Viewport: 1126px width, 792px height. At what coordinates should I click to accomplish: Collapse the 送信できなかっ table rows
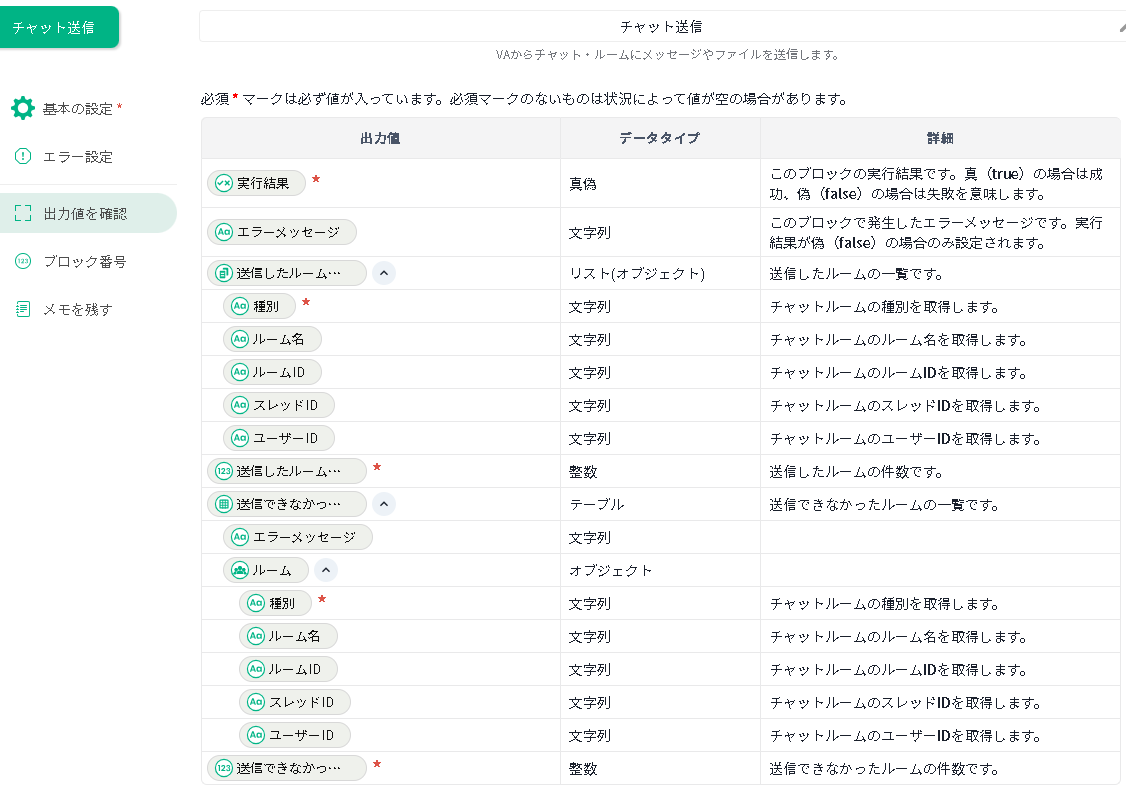[x=384, y=504]
